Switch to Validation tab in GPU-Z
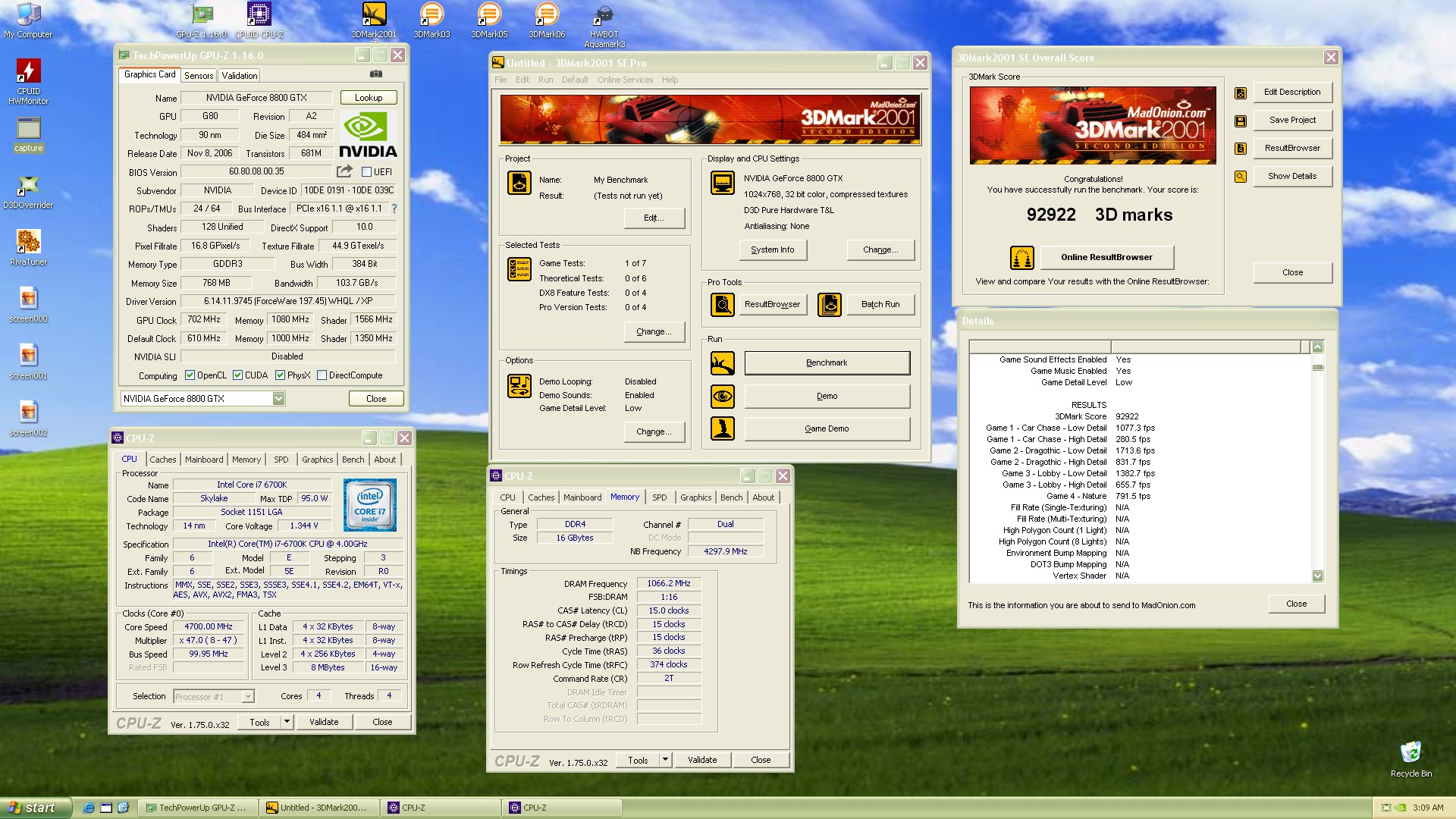 240,76
